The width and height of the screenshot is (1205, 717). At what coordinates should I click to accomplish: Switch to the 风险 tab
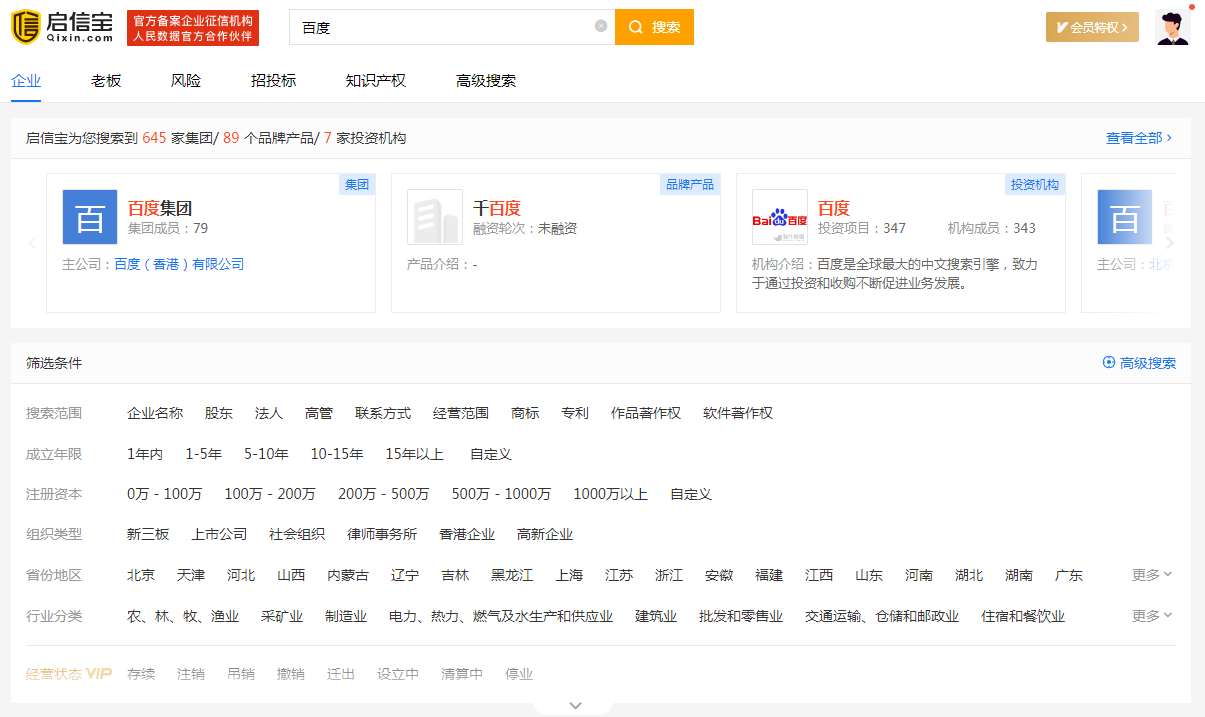[186, 81]
